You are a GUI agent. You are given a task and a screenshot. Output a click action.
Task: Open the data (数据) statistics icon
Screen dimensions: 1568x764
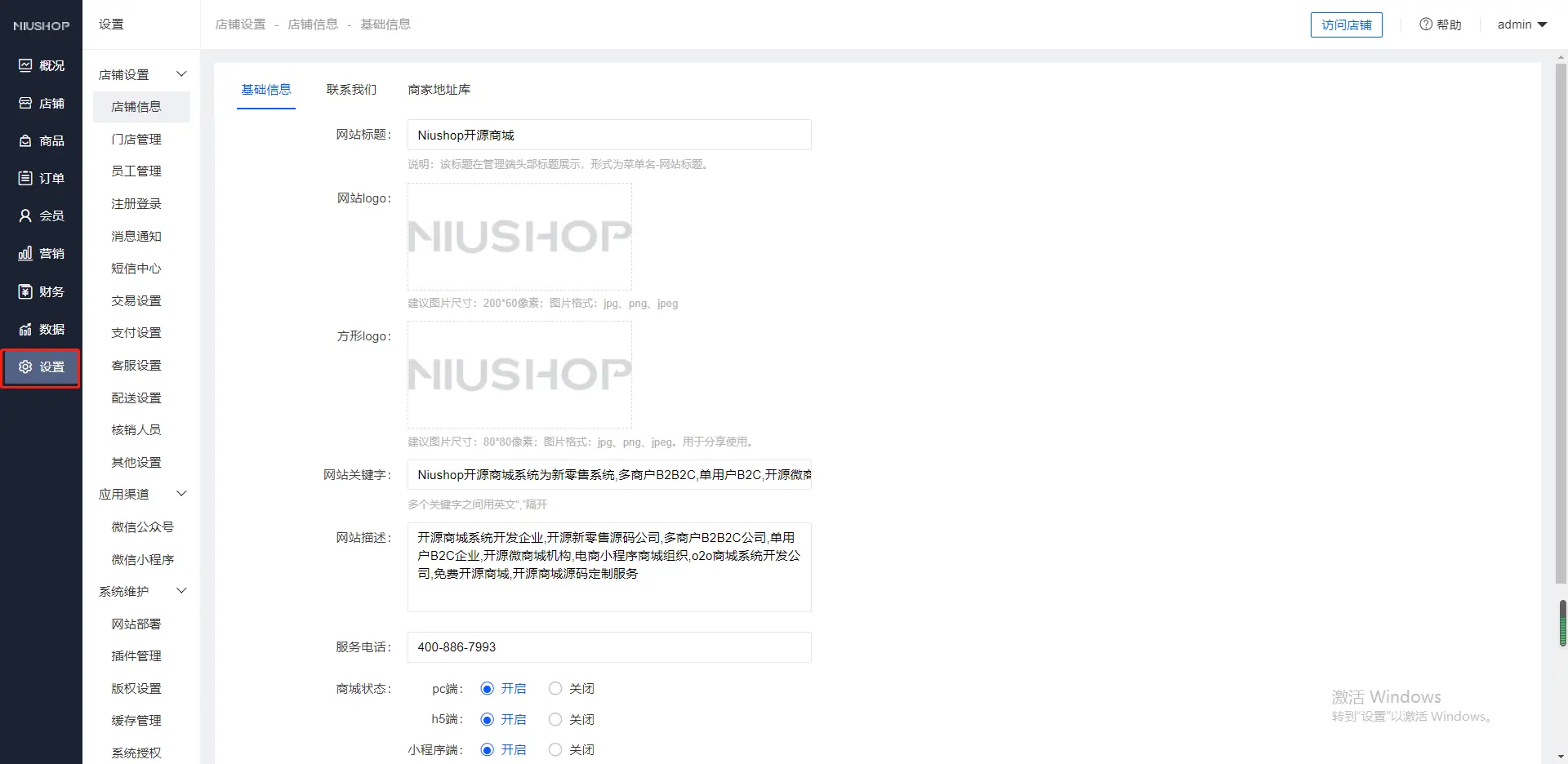[25, 330]
